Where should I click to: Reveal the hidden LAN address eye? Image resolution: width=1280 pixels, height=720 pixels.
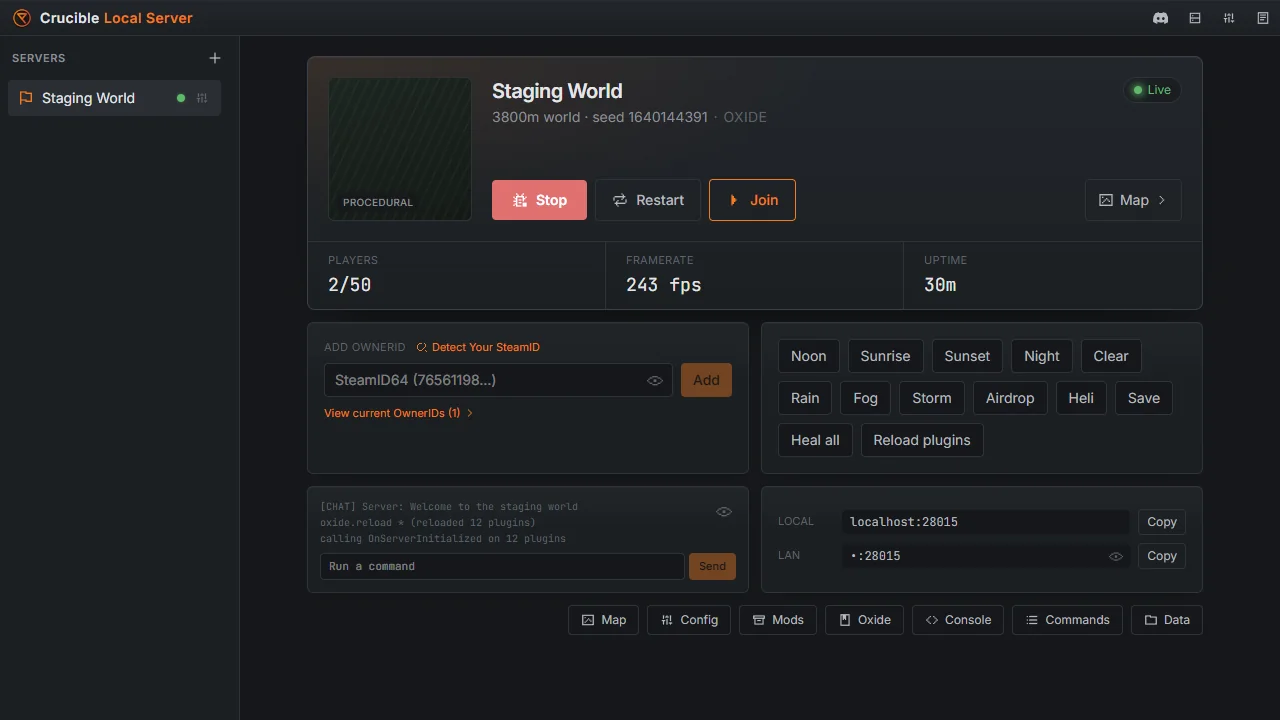[1116, 556]
